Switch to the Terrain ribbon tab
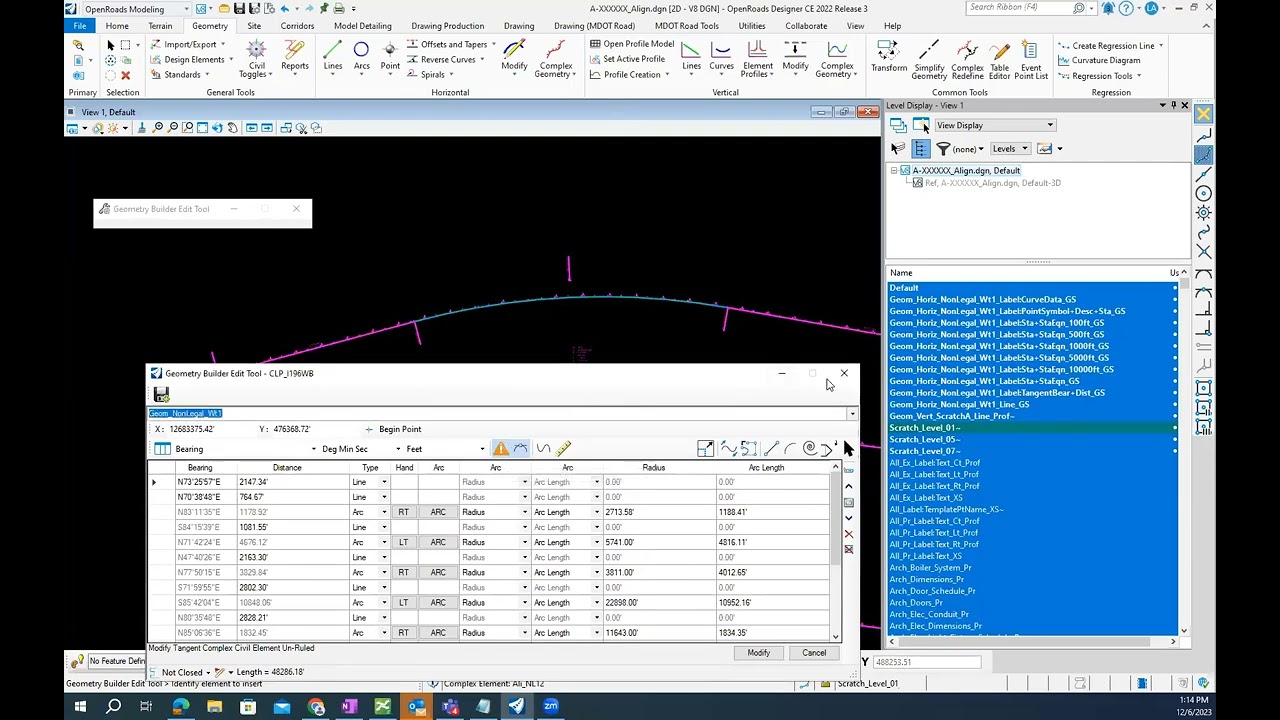 tap(160, 26)
